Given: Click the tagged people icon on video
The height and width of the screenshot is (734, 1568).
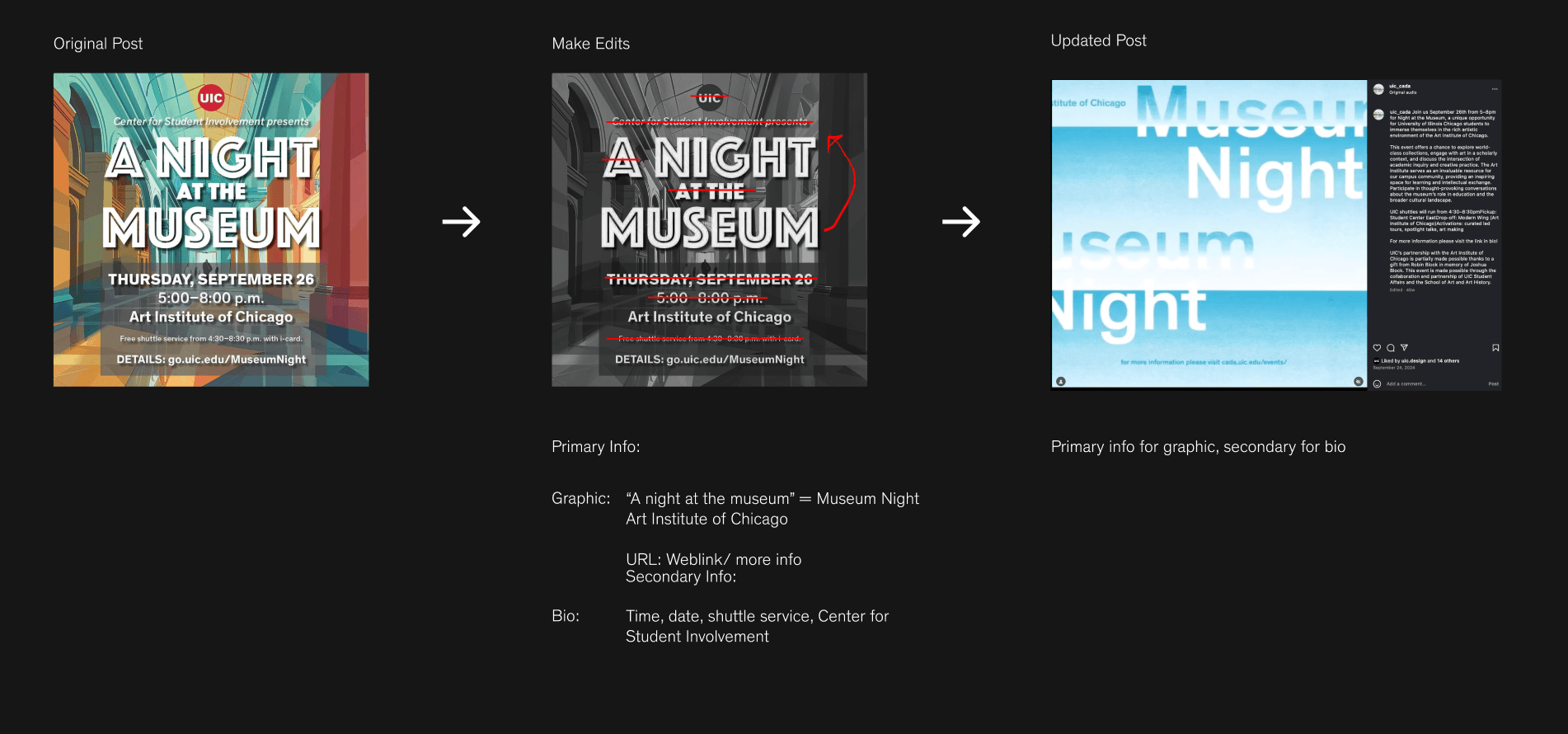Looking at the screenshot, I should 1061,381.
